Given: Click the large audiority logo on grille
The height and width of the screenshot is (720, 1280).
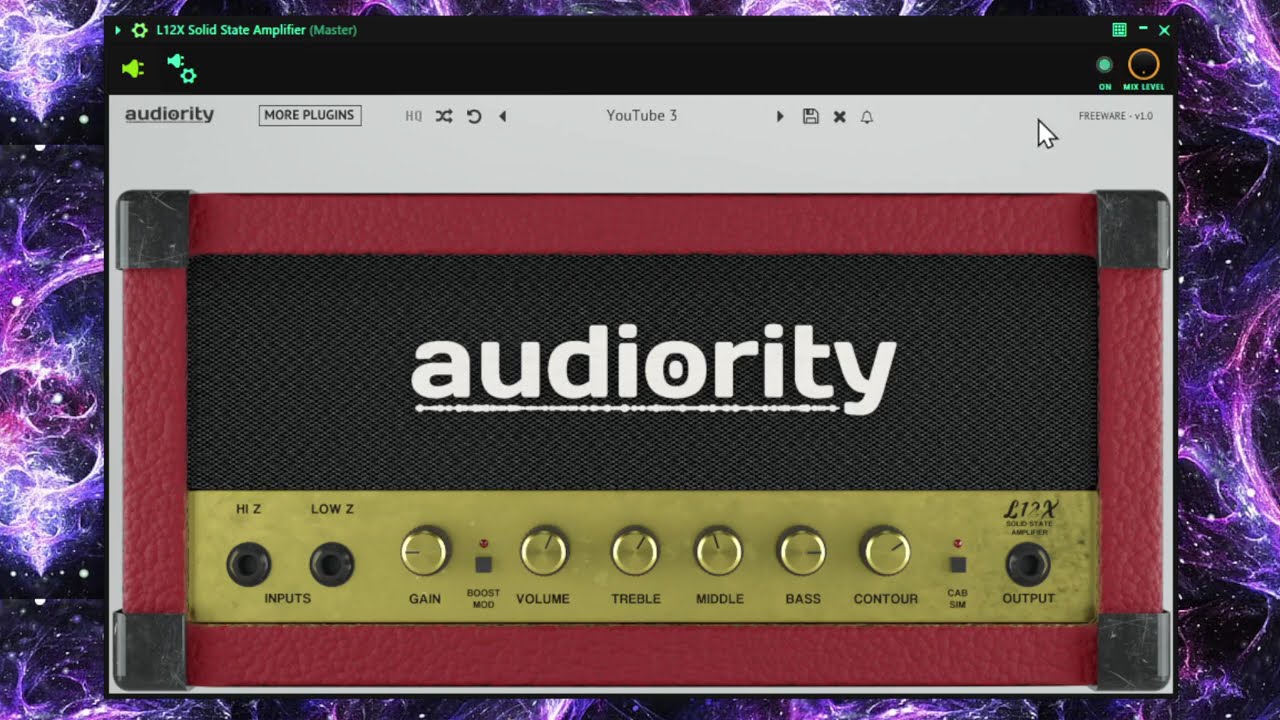Looking at the screenshot, I should pyautogui.click(x=654, y=368).
